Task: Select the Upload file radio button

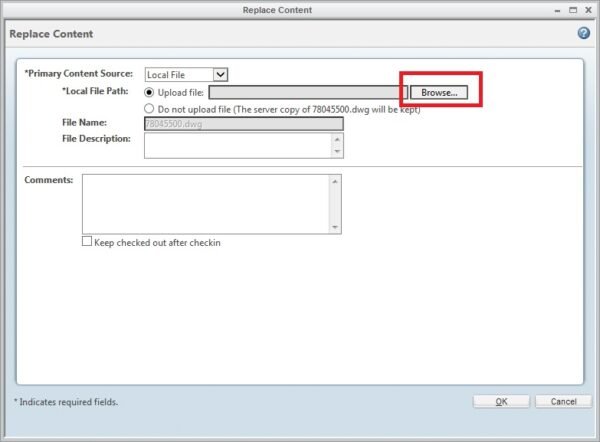Action: click(149, 92)
